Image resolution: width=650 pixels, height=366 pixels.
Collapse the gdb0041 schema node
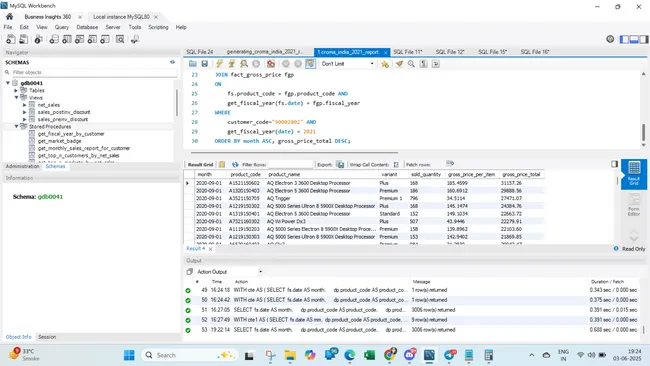click(x=8, y=83)
